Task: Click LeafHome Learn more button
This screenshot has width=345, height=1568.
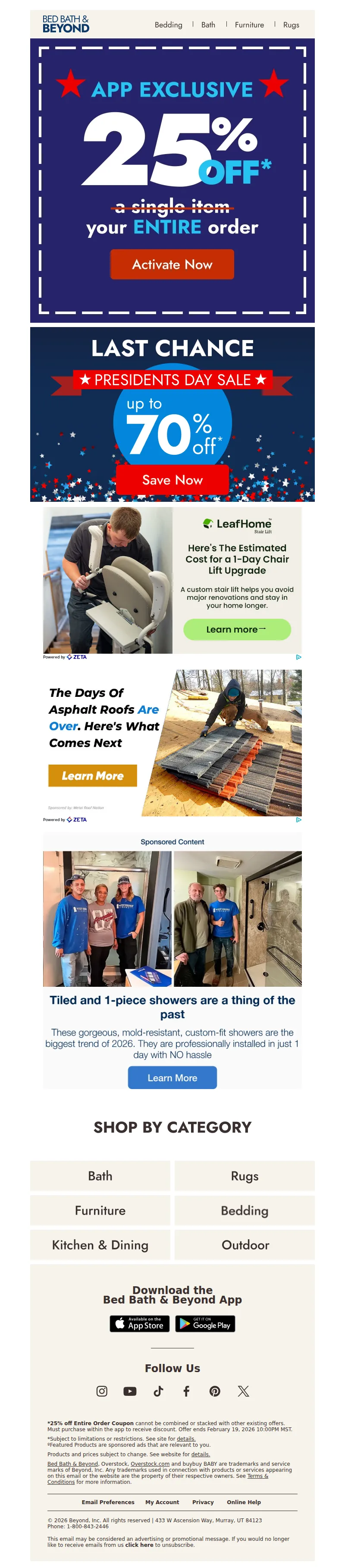Action: coord(237,630)
